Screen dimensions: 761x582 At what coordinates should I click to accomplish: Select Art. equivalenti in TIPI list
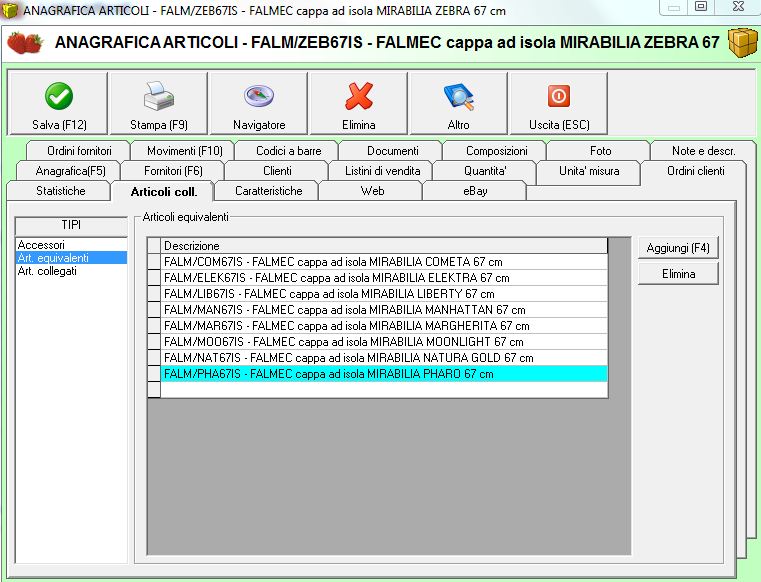click(71, 258)
